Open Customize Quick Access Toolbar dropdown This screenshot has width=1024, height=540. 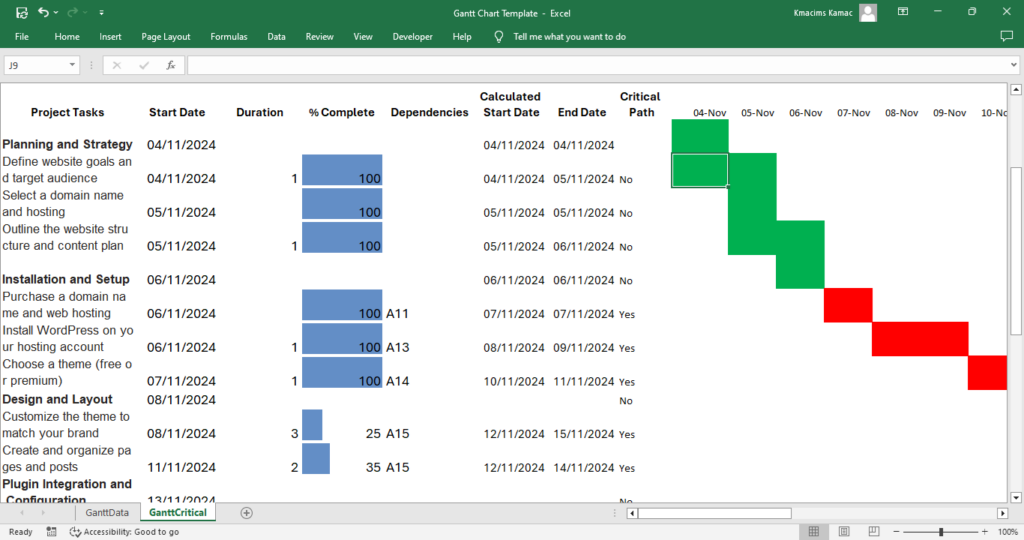[x=101, y=12]
